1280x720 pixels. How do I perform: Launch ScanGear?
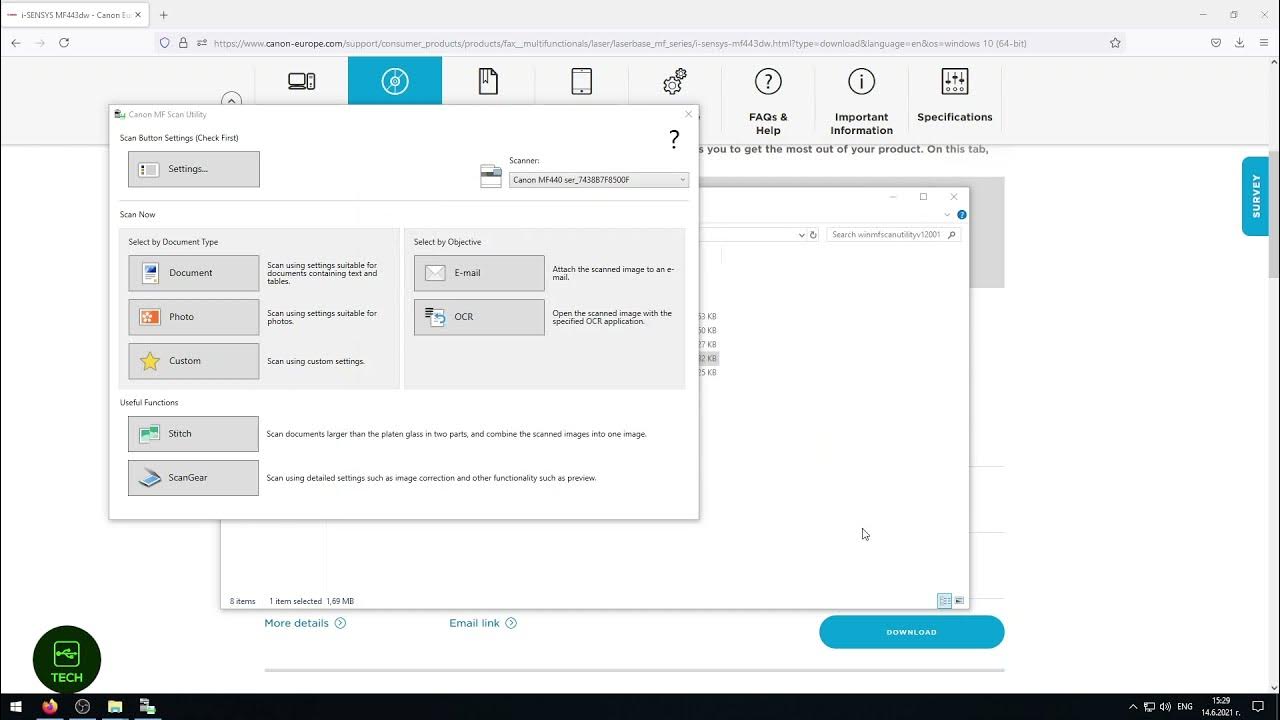(x=193, y=478)
